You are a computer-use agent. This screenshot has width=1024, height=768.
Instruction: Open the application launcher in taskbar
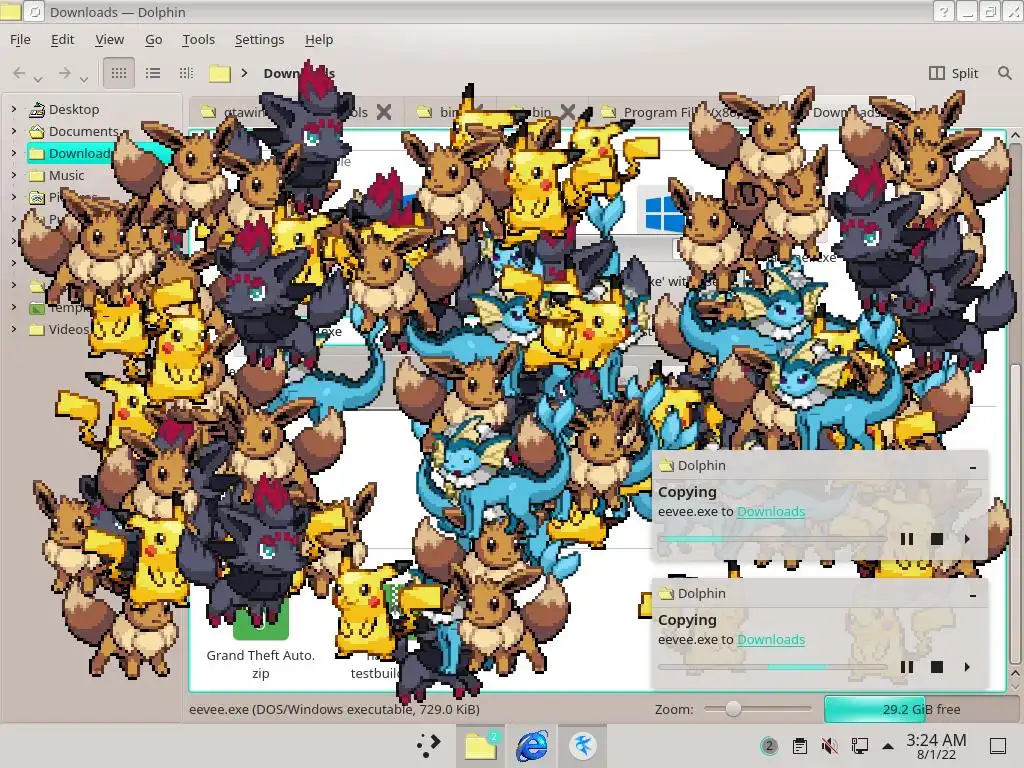pos(429,745)
